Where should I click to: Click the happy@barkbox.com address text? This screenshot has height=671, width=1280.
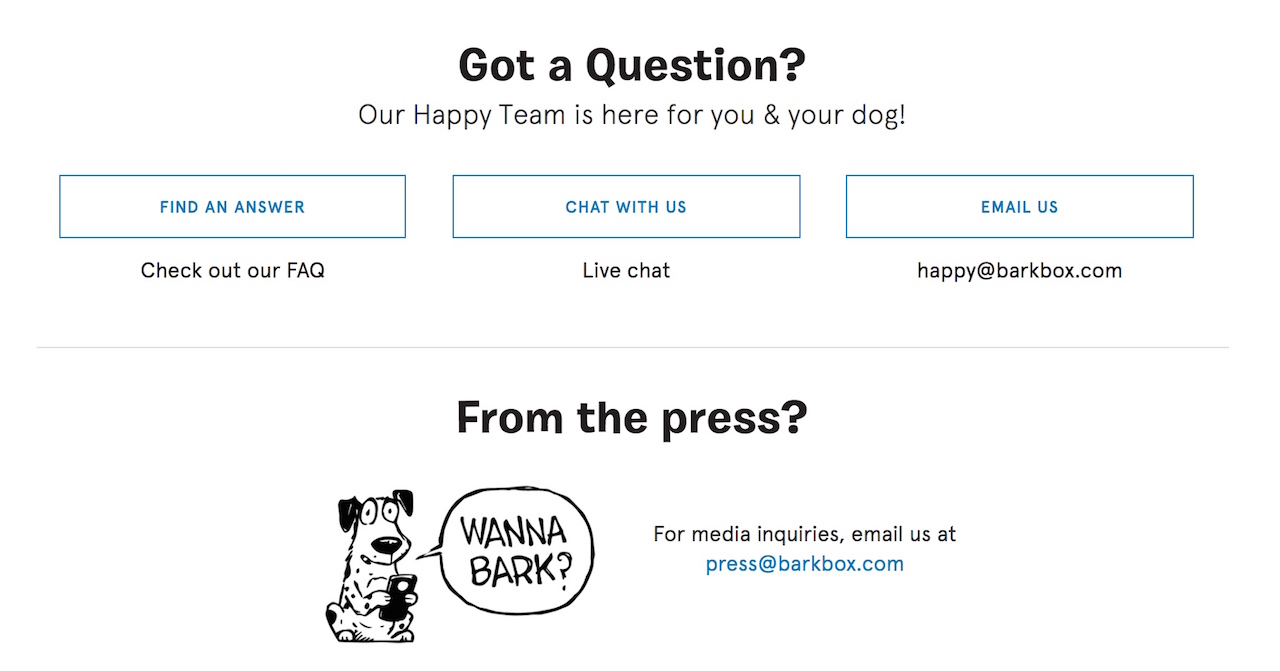click(x=1019, y=270)
